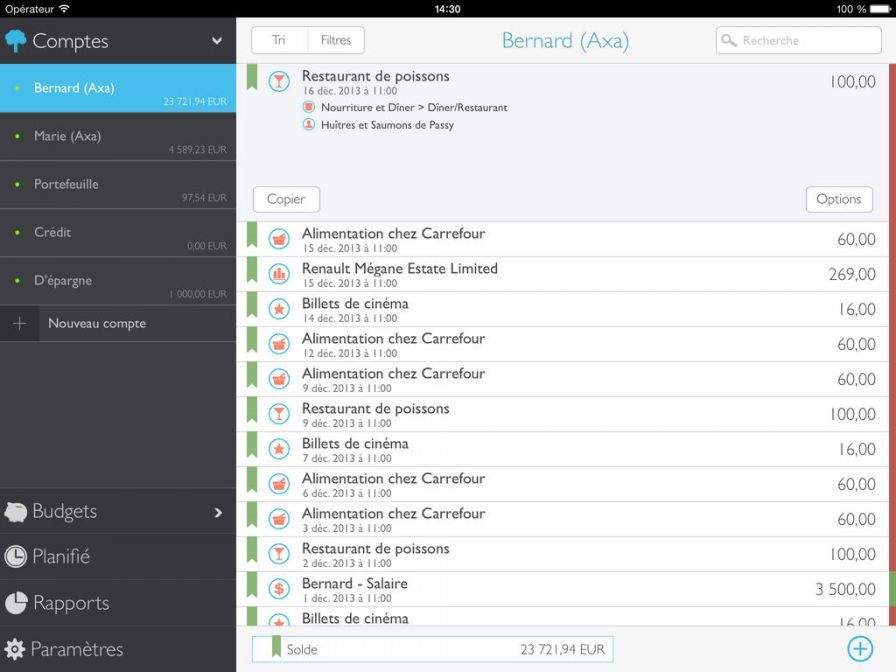Click the Bernard - Salaire dollar icon

(x=279, y=589)
